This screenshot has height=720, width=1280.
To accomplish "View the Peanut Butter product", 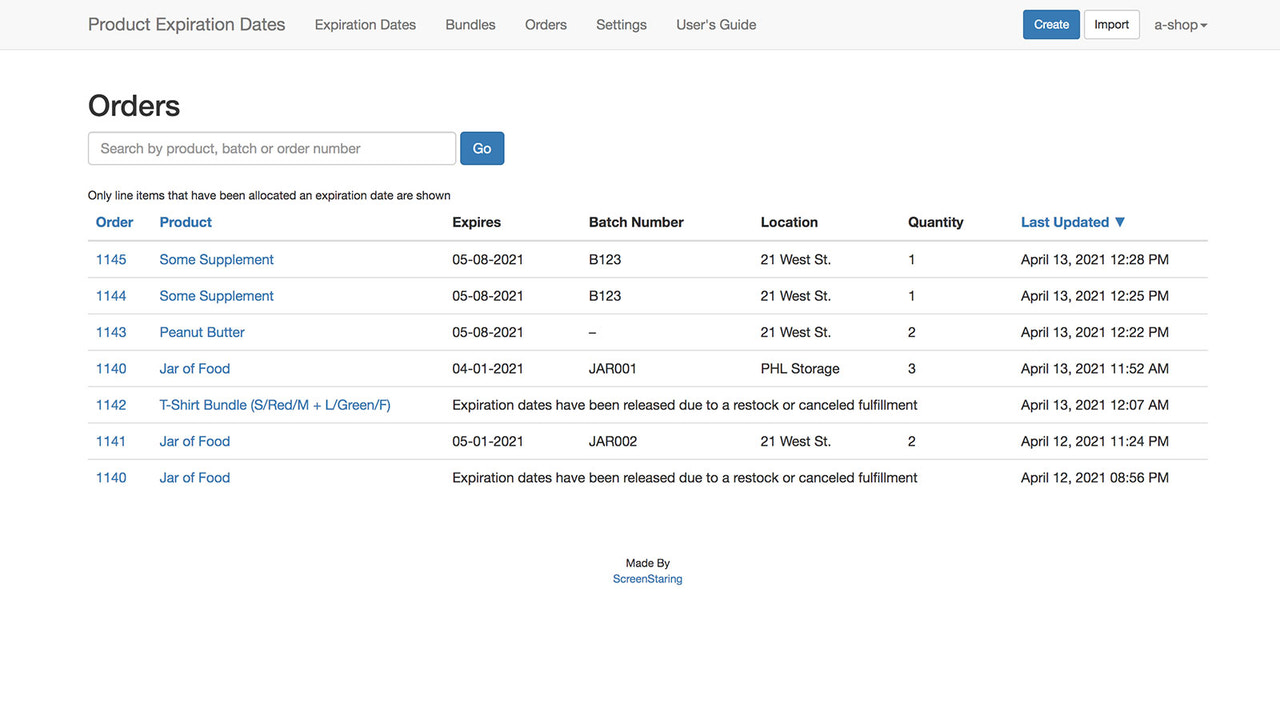I will [201, 332].
